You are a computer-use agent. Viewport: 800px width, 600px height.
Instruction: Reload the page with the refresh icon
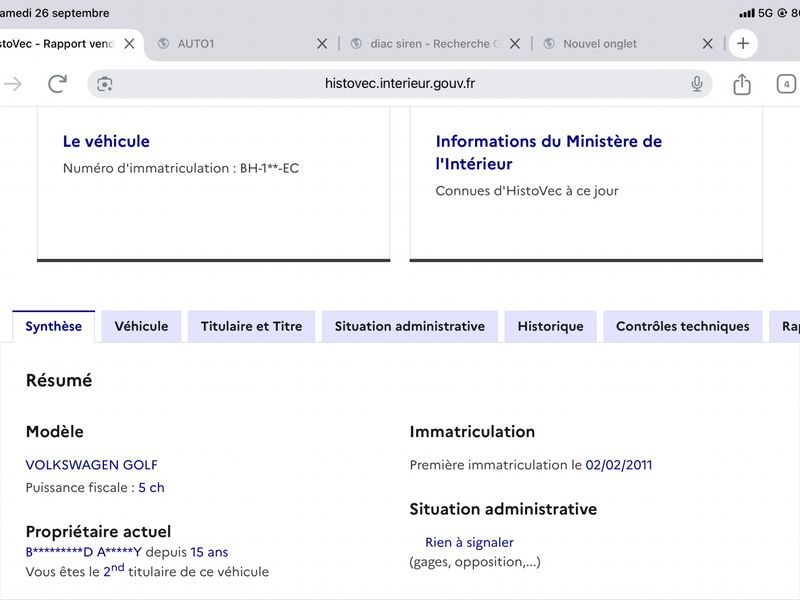(x=57, y=84)
